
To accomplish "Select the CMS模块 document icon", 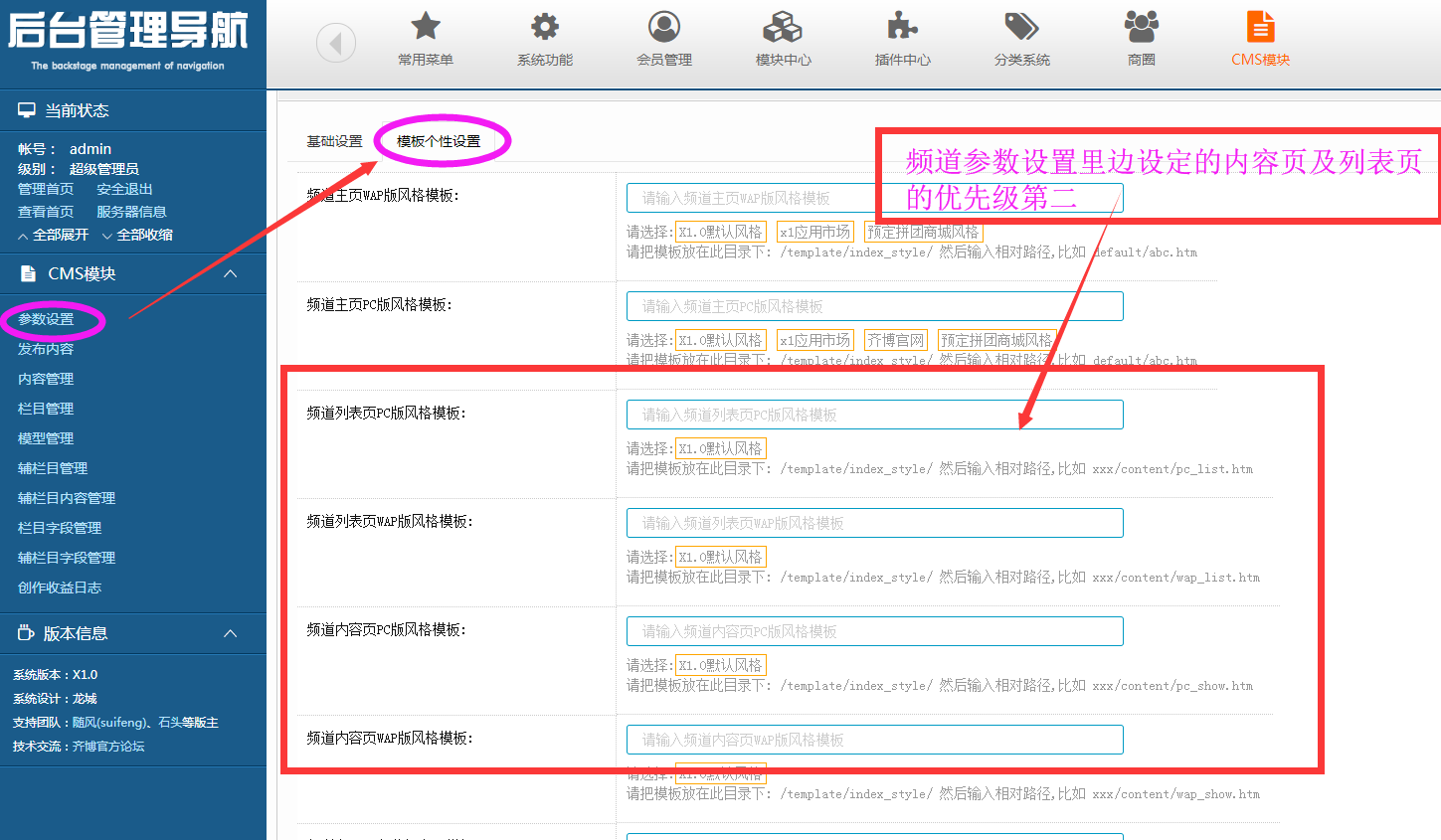I will (1260, 27).
